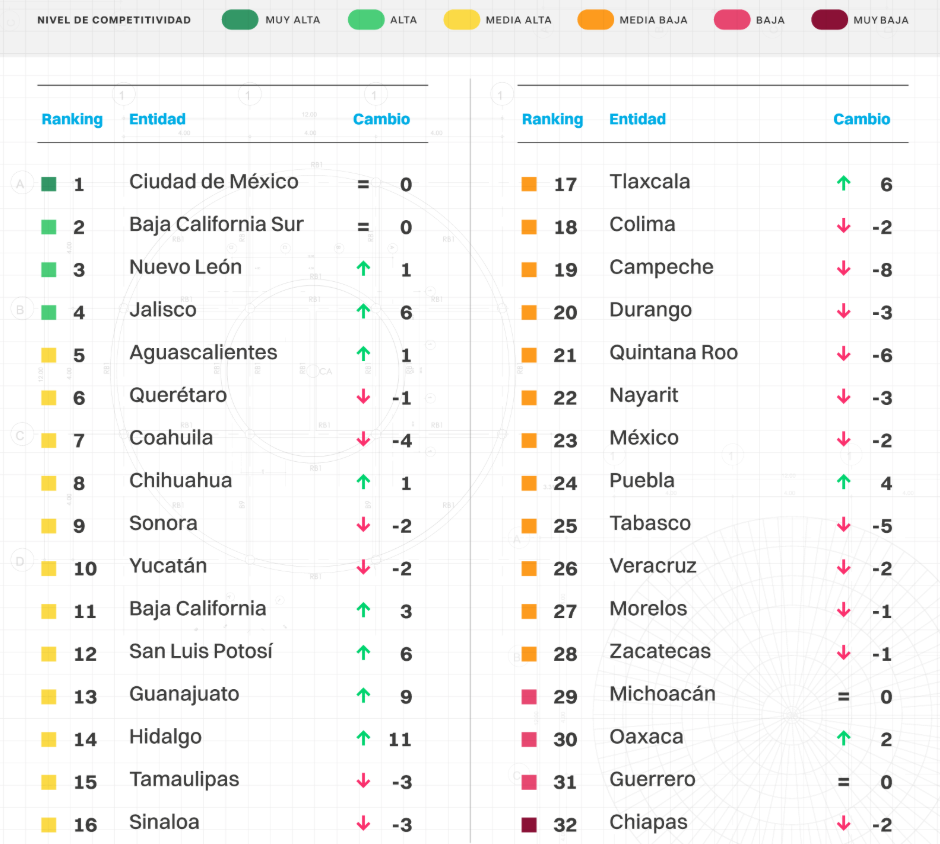Image resolution: width=940 pixels, height=844 pixels.
Task: Click the down arrow in Quintana Roo row
Action: point(843,354)
